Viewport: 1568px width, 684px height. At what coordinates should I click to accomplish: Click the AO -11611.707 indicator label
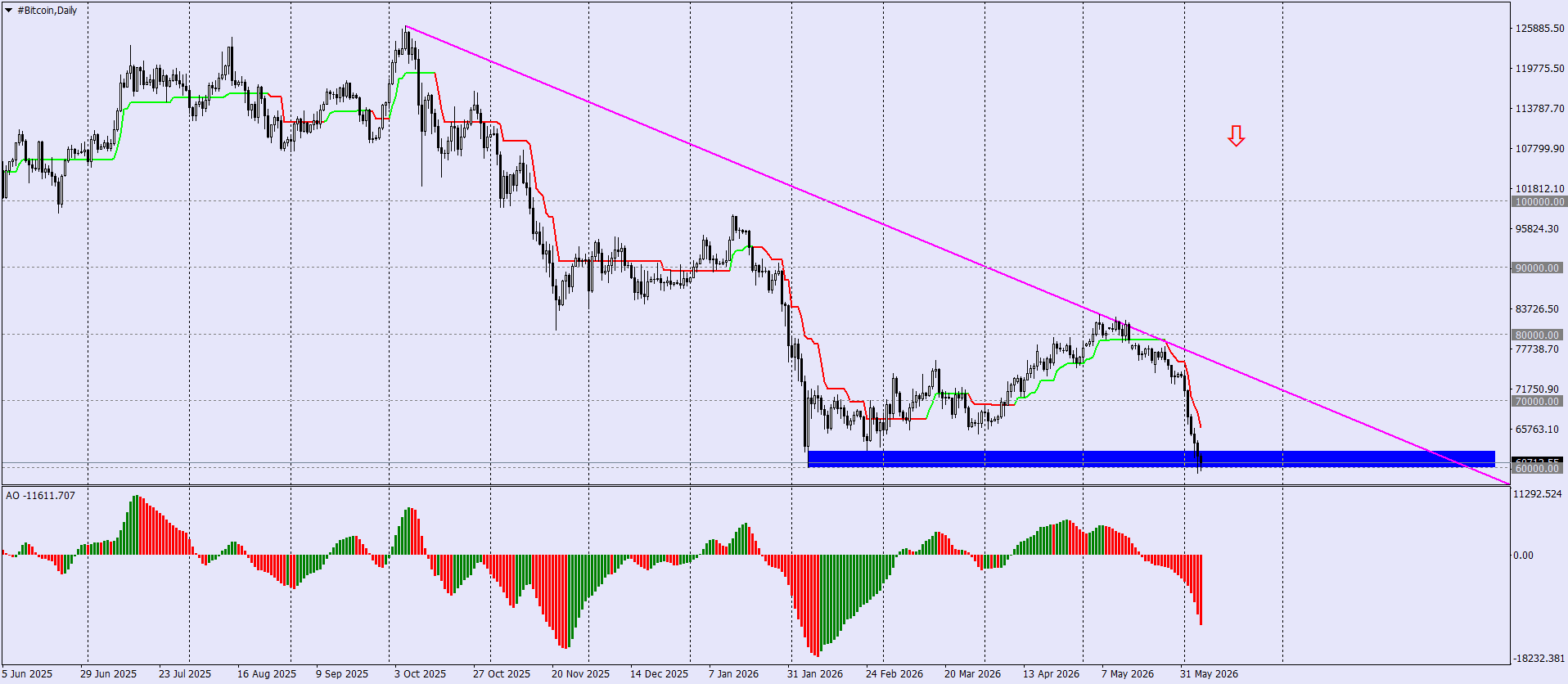click(x=40, y=495)
